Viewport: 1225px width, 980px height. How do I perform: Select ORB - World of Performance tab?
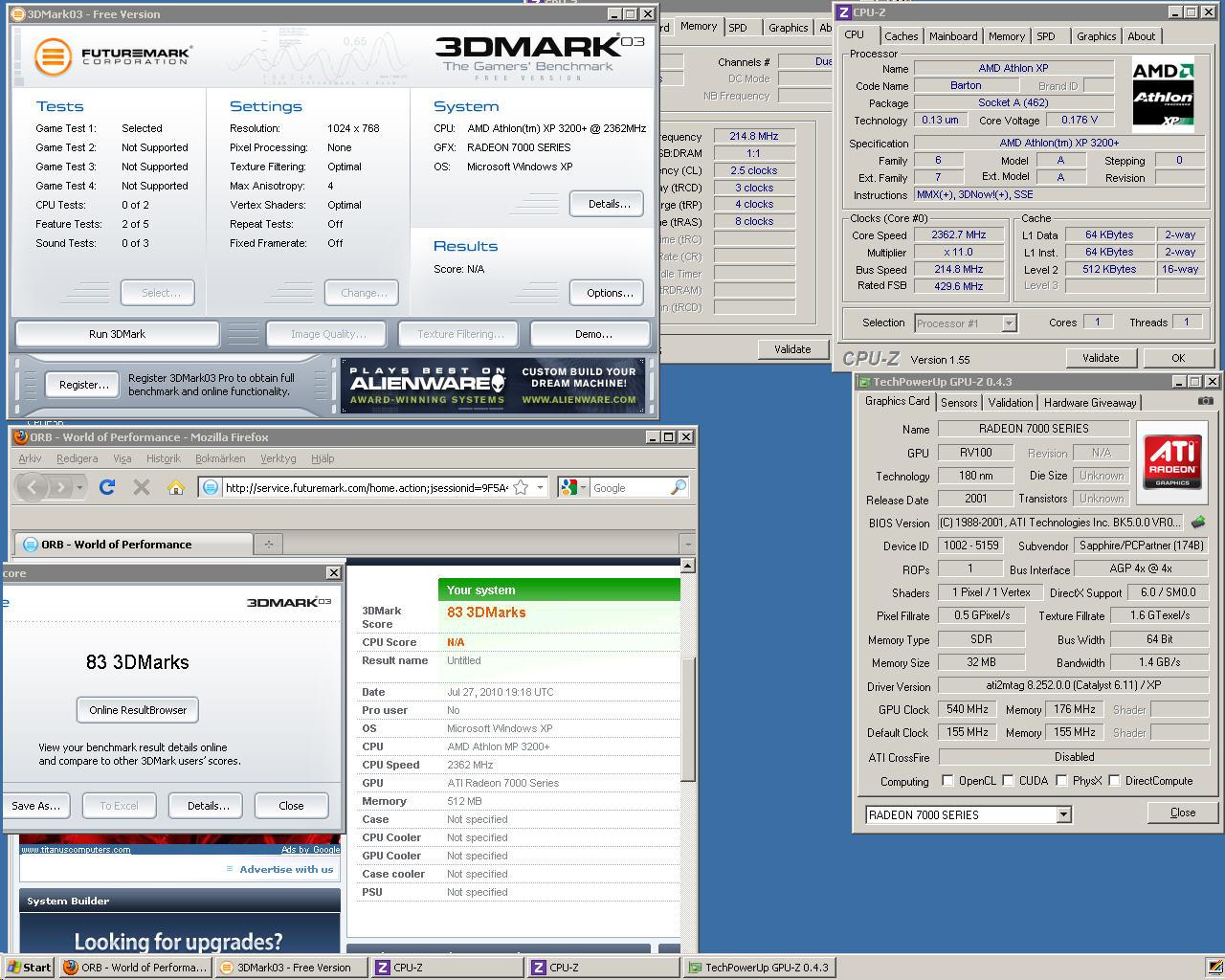[132, 544]
